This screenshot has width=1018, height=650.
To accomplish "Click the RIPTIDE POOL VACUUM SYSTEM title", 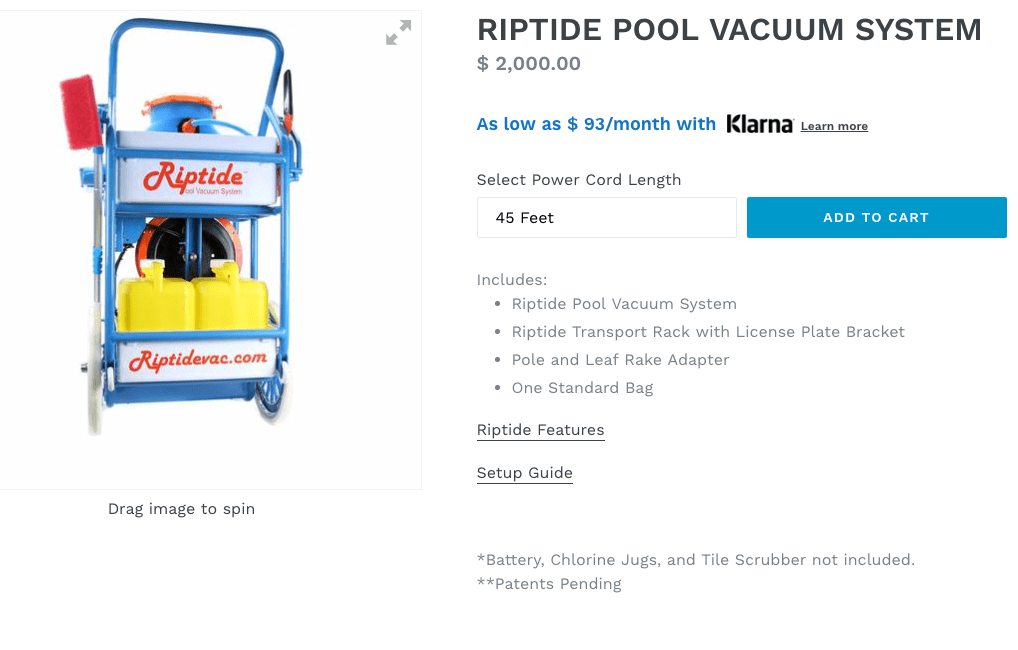I will [729, 30].
